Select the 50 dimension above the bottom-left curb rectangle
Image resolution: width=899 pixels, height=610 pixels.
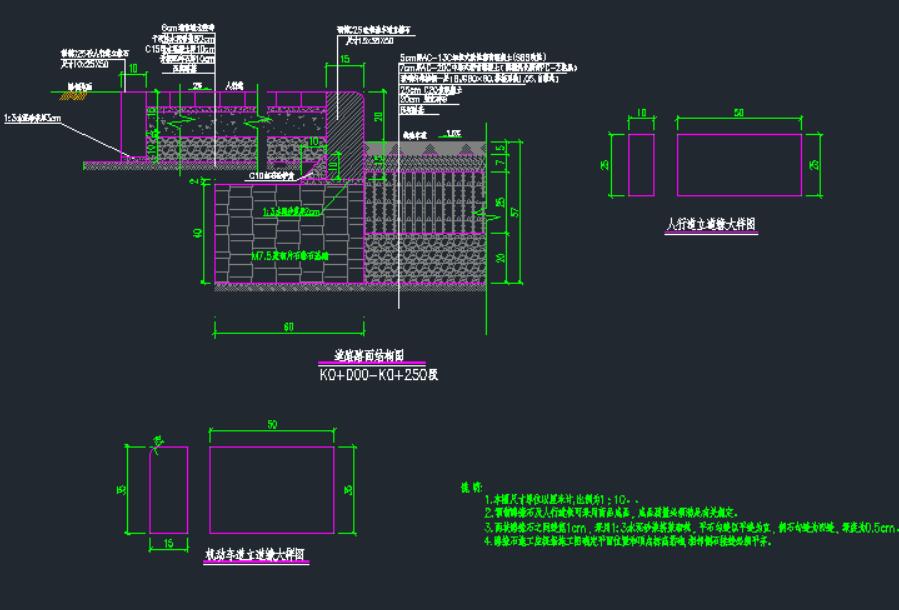point(271,427)
